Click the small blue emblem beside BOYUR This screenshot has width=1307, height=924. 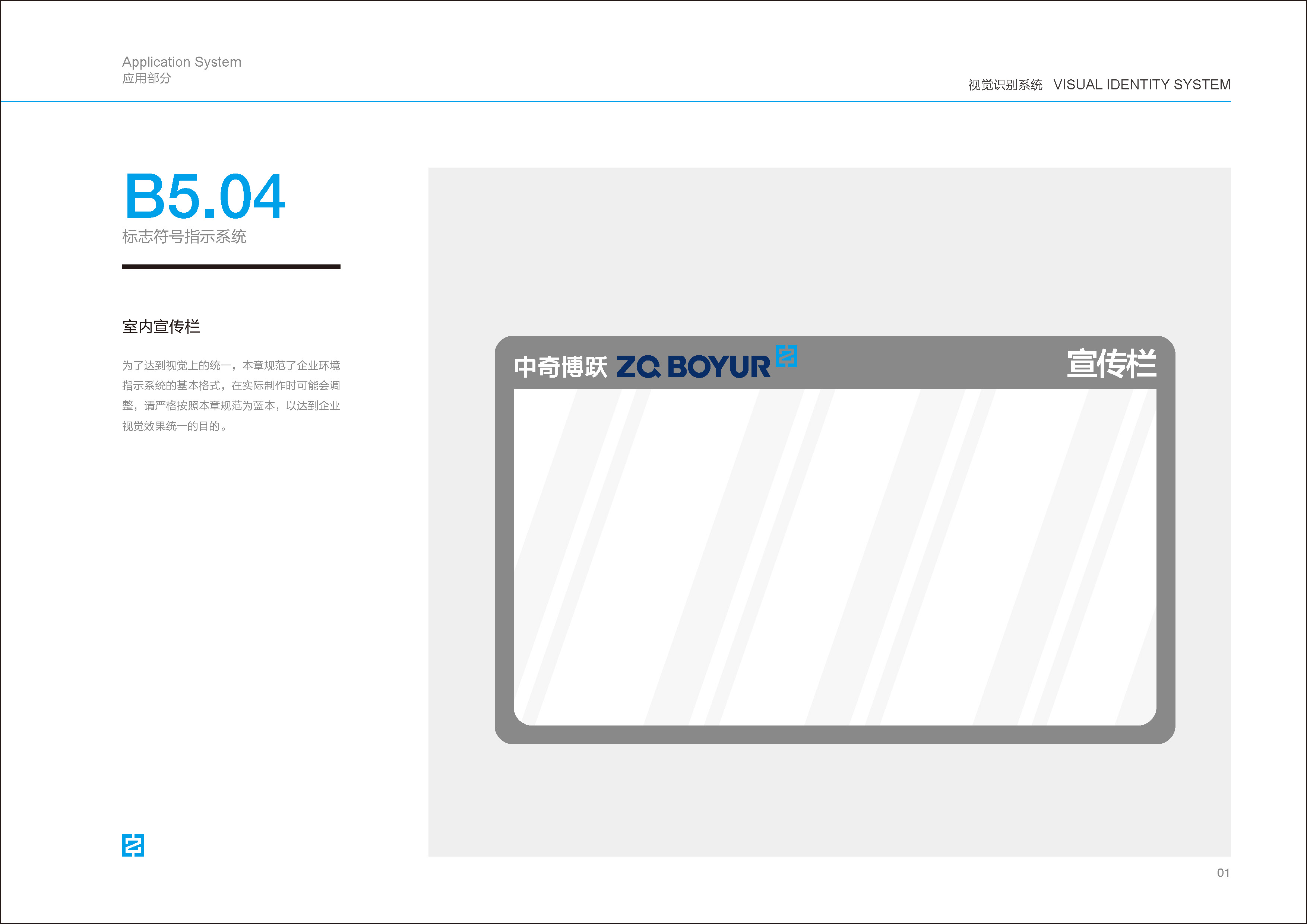point(786,356)
